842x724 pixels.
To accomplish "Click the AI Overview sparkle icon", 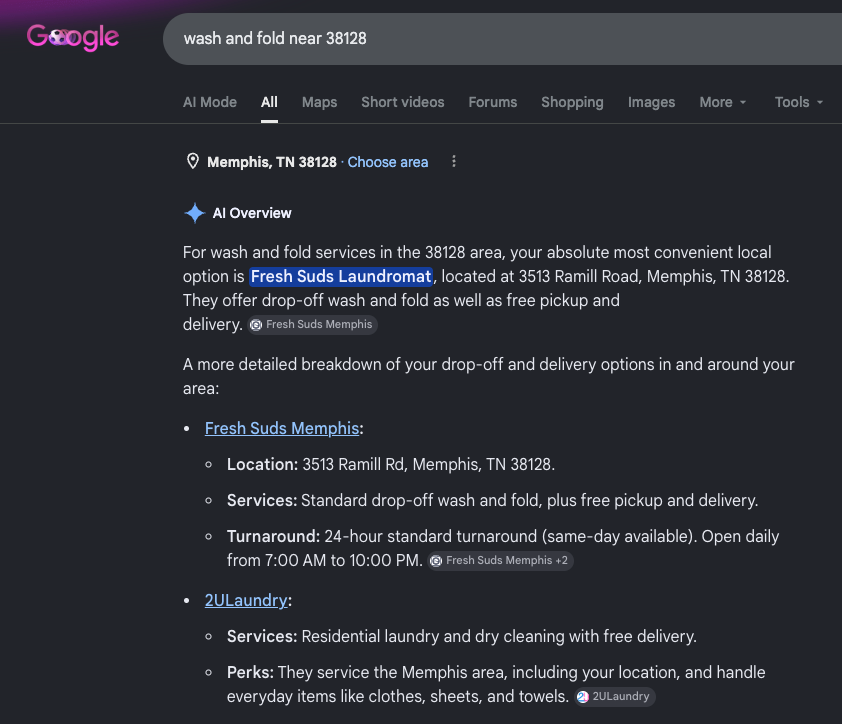I will pos(194,213).
